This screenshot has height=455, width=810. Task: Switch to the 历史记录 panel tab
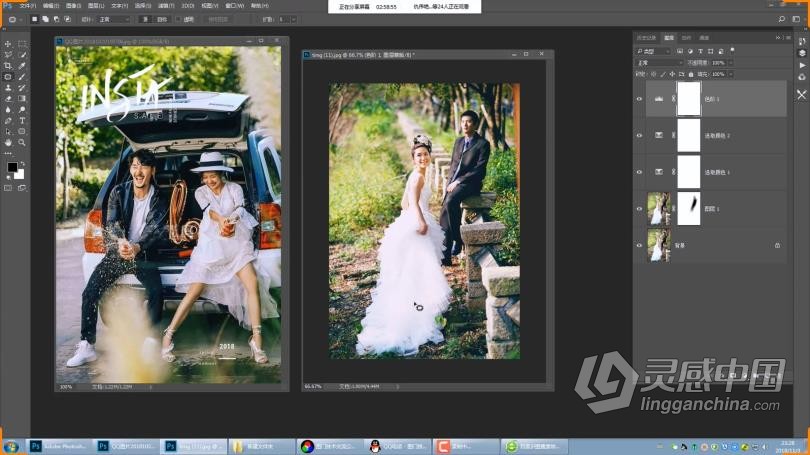646,38
